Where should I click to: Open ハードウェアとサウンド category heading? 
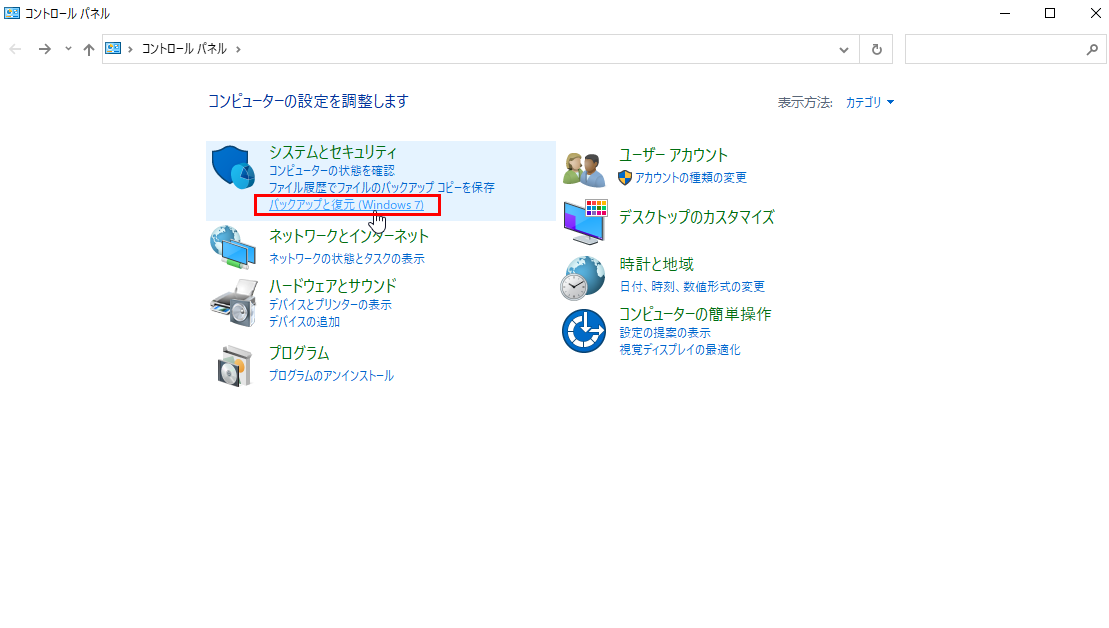coord(332,286)
